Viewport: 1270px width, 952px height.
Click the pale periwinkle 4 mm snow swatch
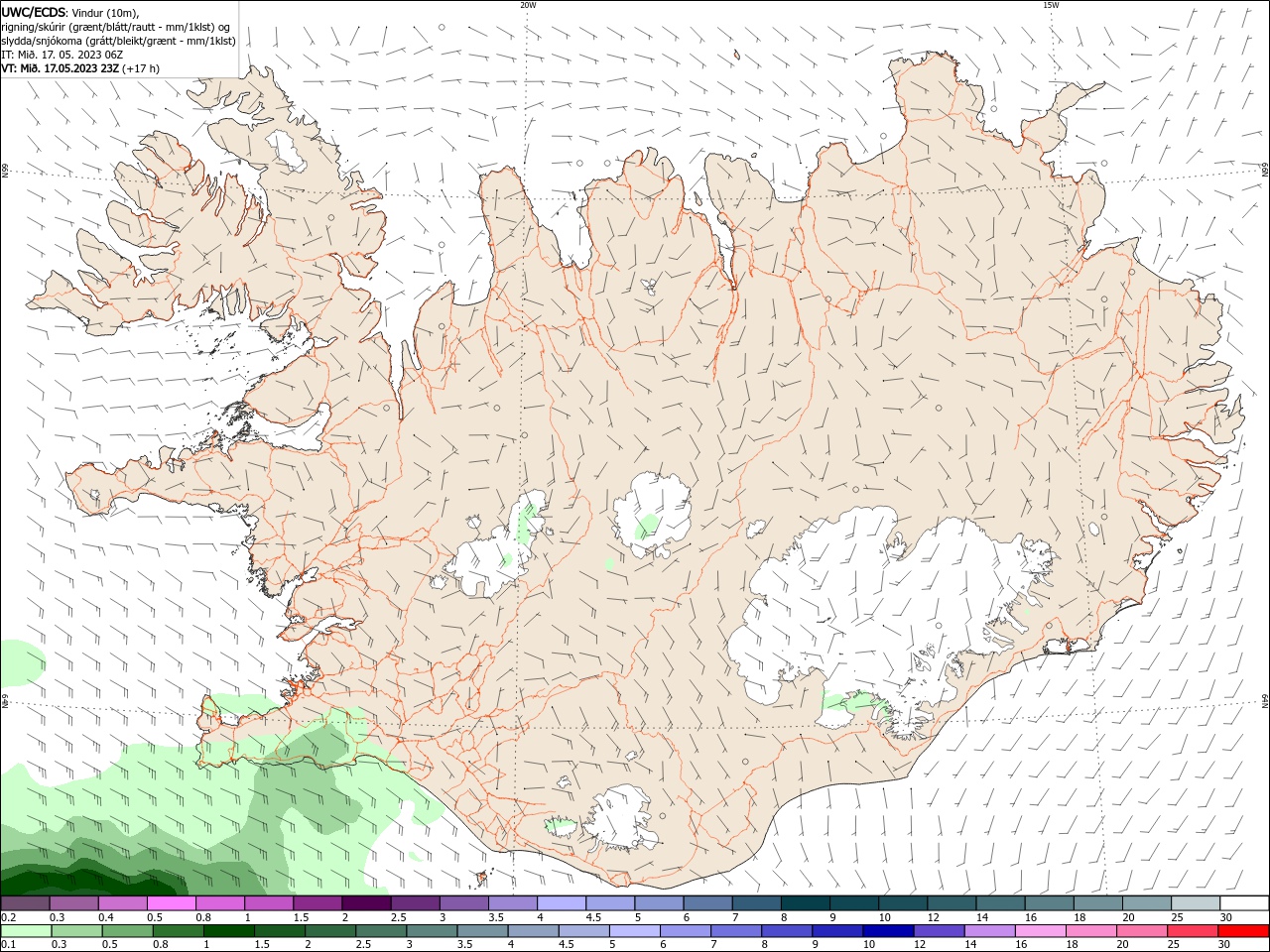click(562, 903)
